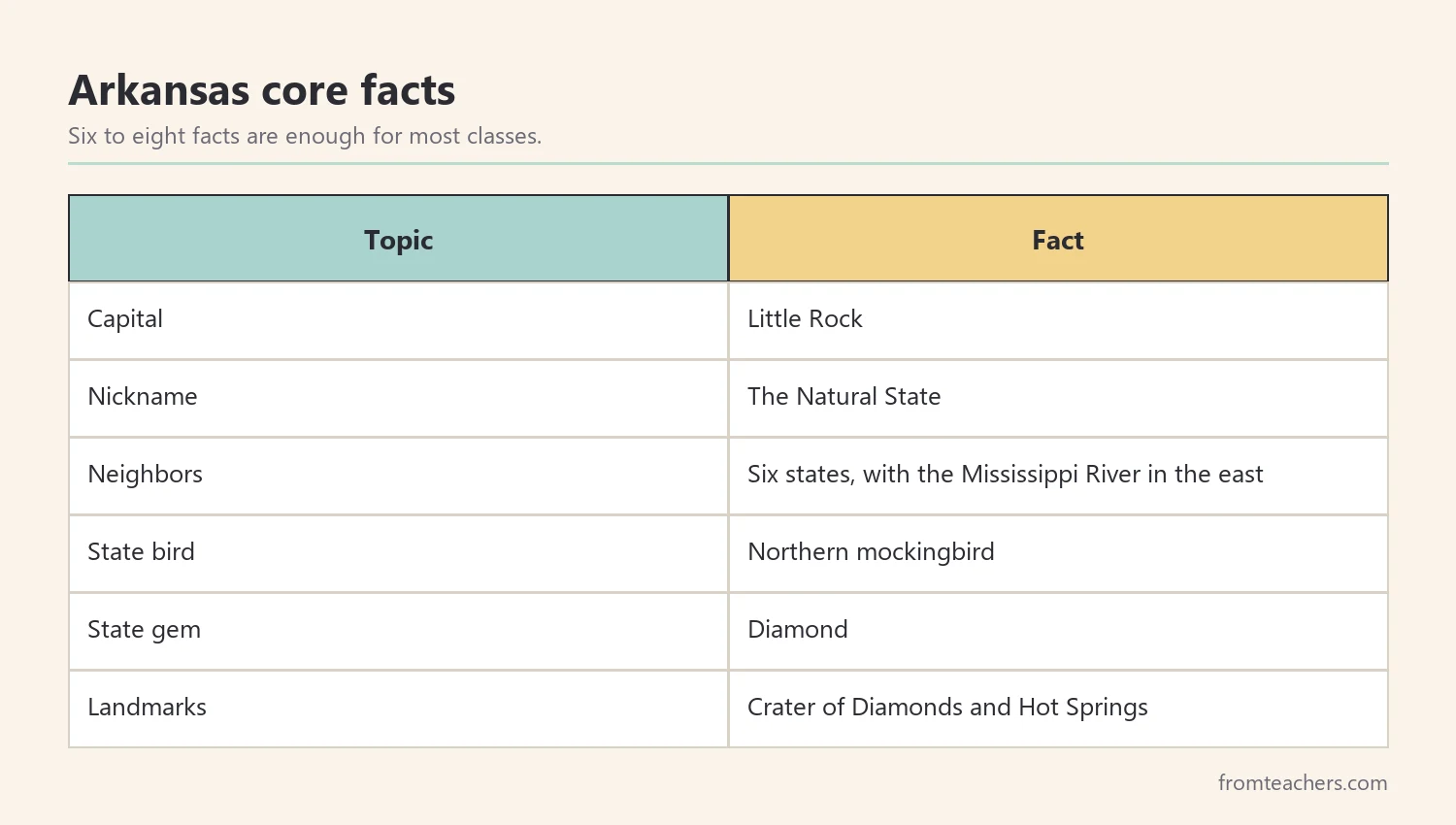Click the fromteachers.com footer text
Screen dimensions: 1456x825
coord(1303,783)
